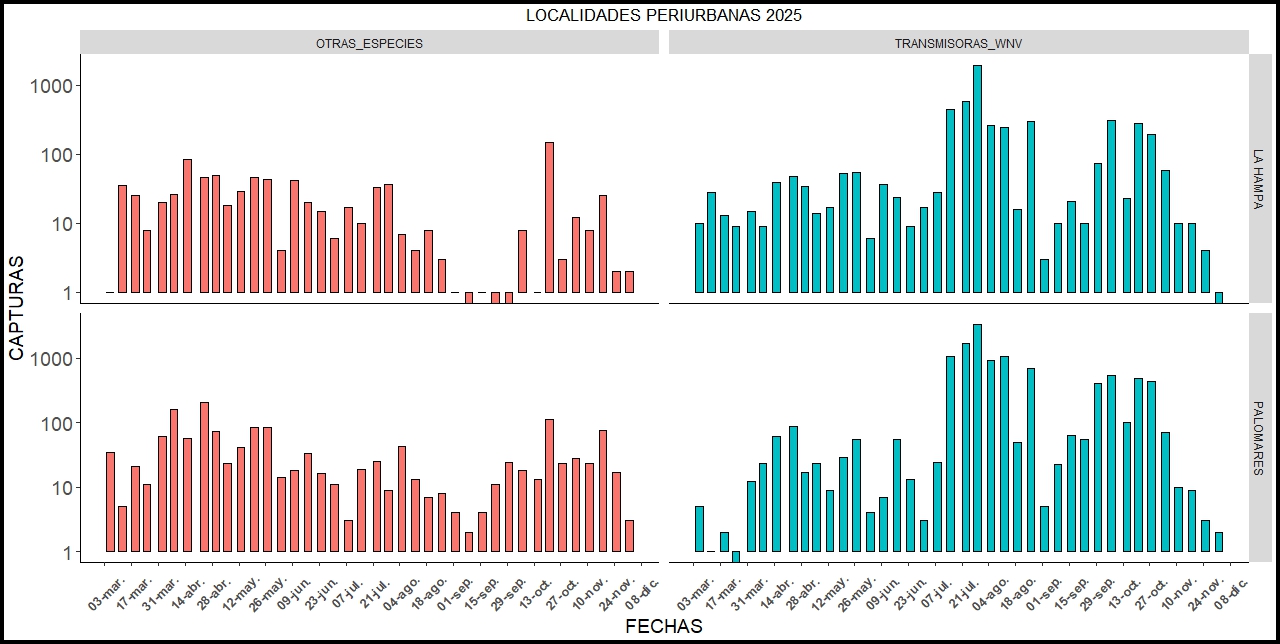Click the tallest teal bar in PALOMARES
1280x644 pixels.
pos(977,438)
